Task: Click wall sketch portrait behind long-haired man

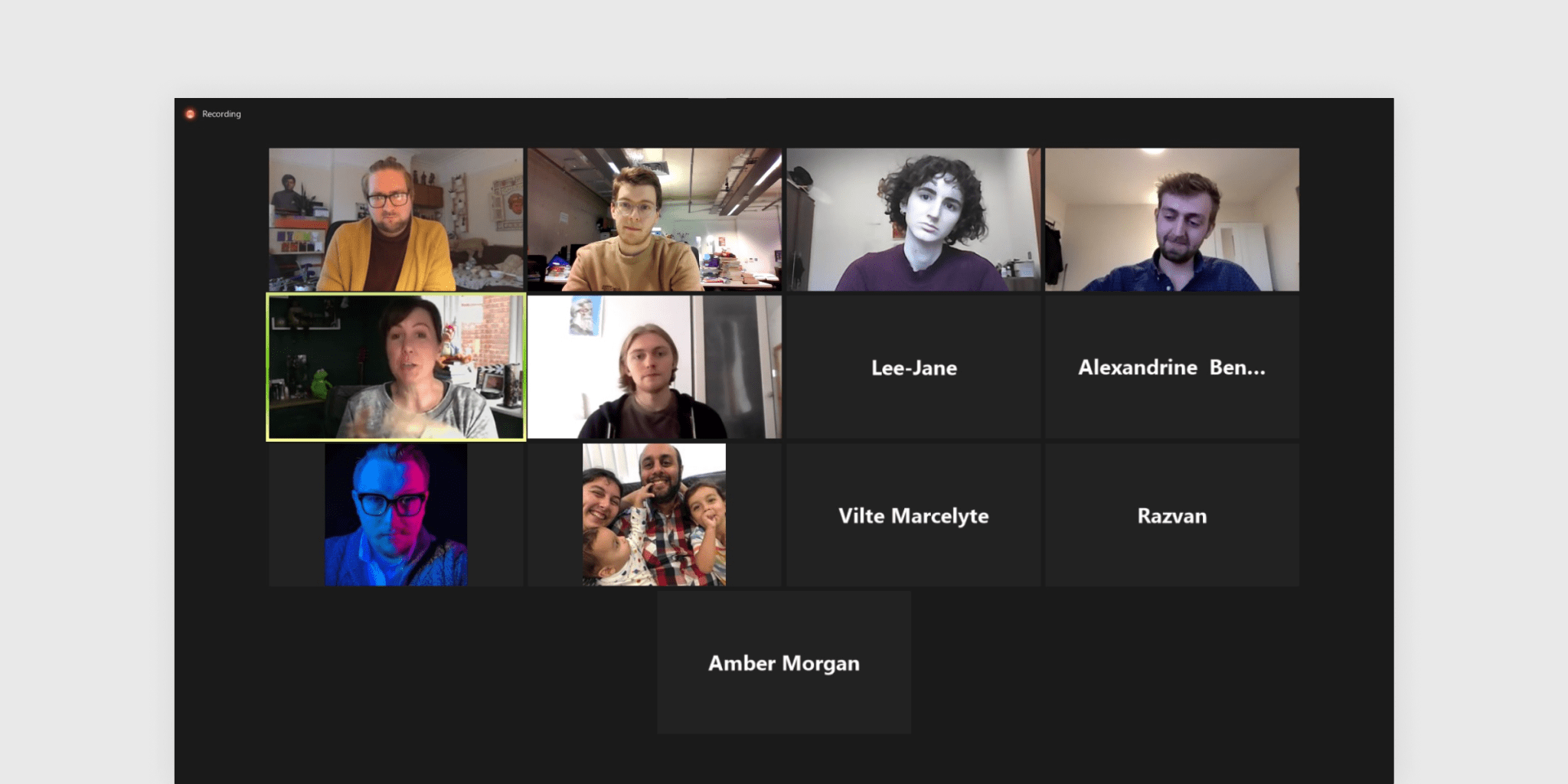Action: click(x=585, y=316)
